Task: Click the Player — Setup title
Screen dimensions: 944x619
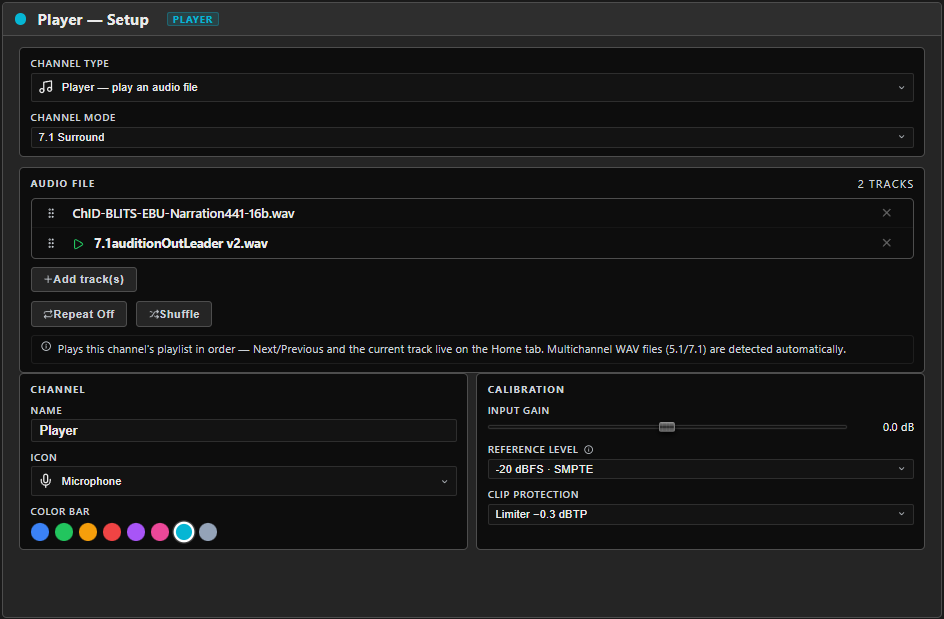Action: [x=93, y=20]
